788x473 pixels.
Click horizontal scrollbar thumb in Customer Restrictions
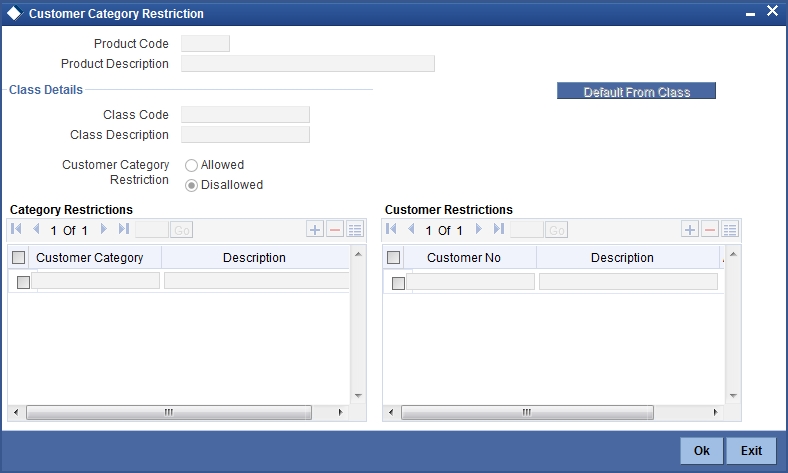point(527,413)
